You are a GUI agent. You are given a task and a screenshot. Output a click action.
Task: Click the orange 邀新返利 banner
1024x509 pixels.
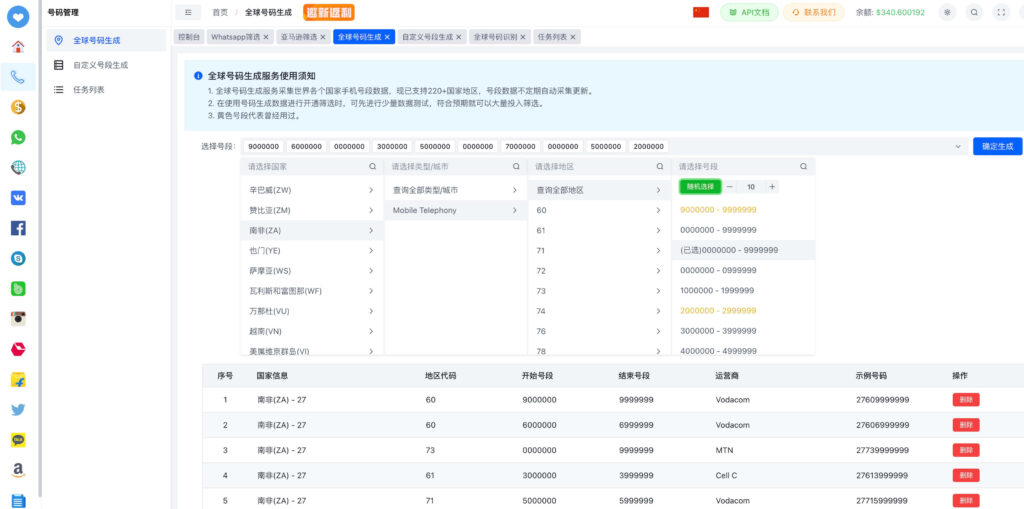click(329, 12)
